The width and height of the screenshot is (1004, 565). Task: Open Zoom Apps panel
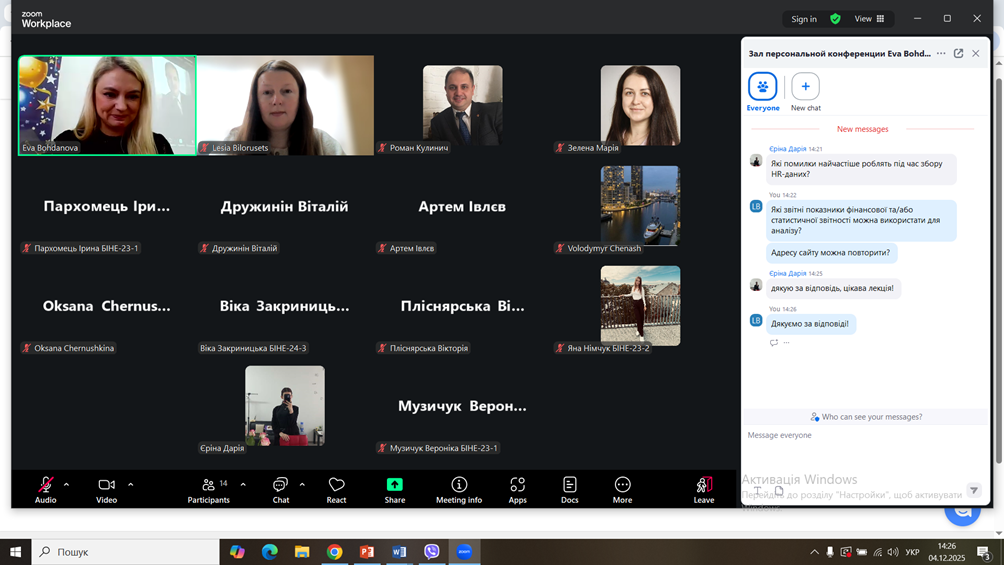(517, 489)
